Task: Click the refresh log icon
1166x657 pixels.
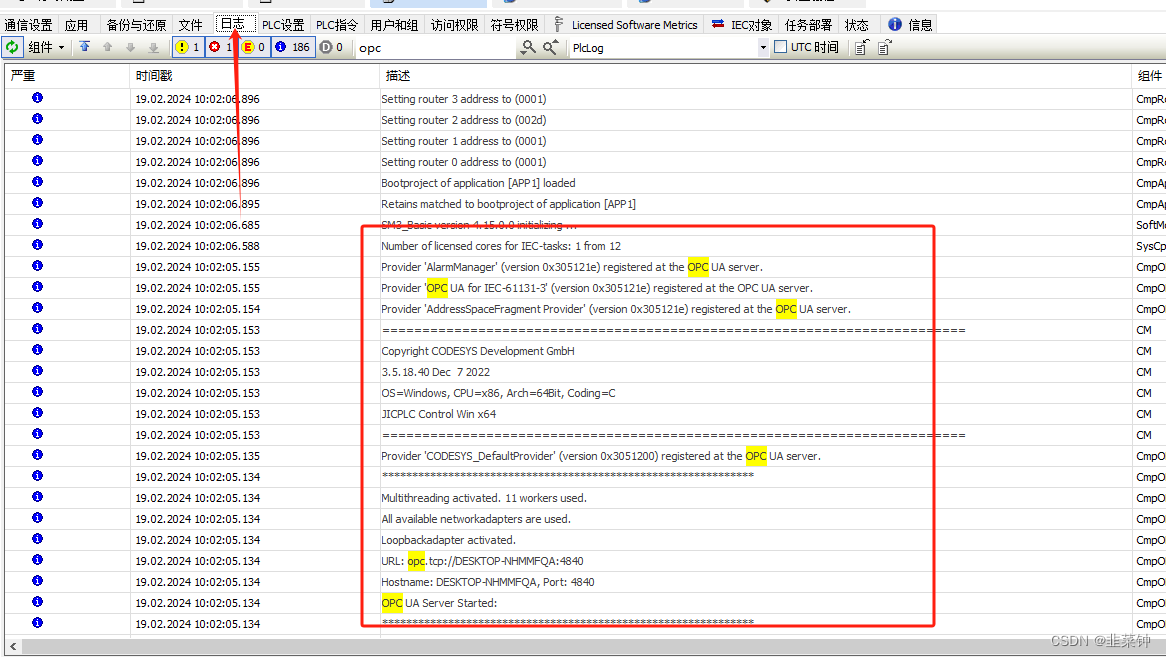Action: click(12, 47)
